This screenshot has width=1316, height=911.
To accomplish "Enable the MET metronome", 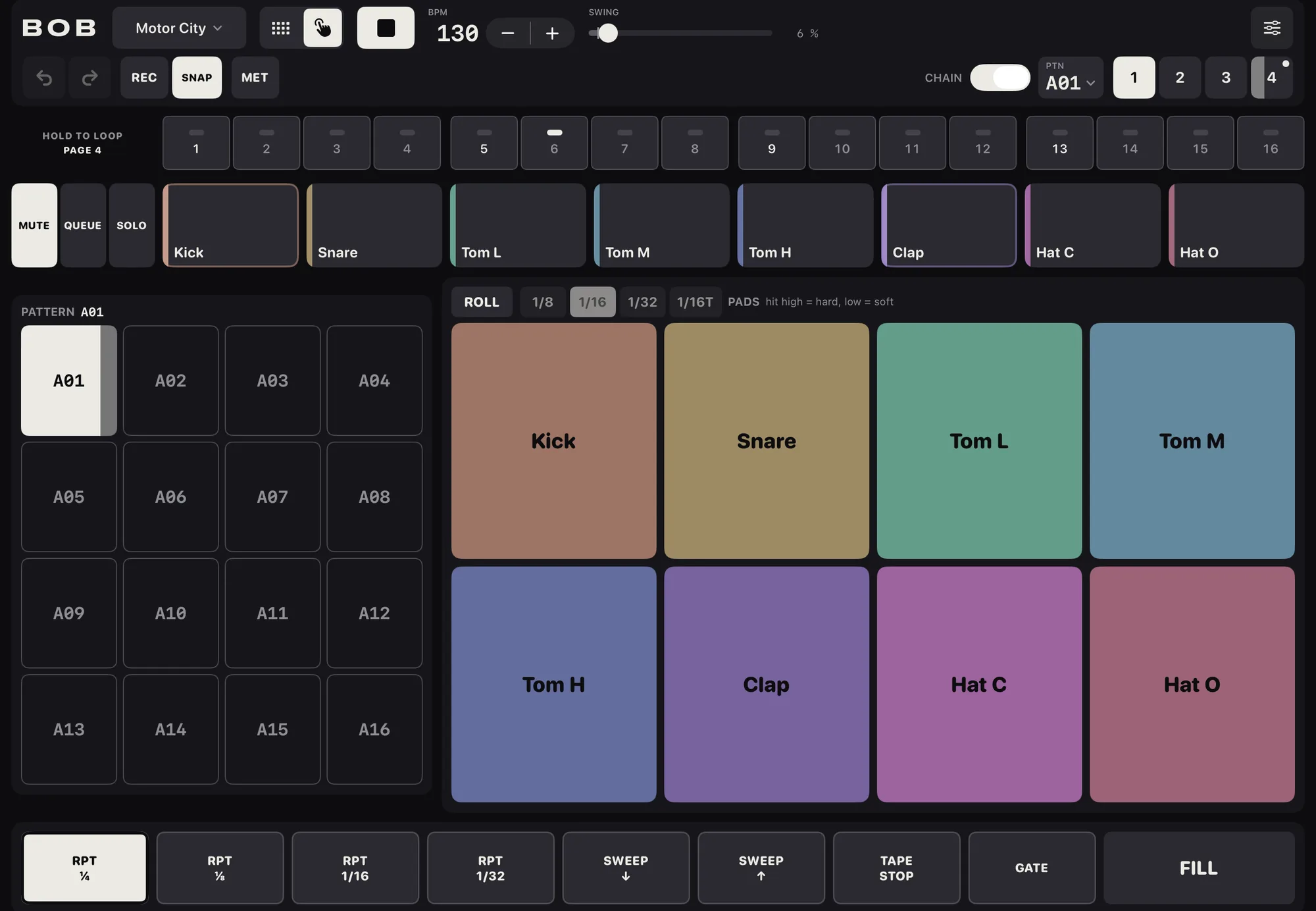I will pyautogui.click(x=255, y=78).
